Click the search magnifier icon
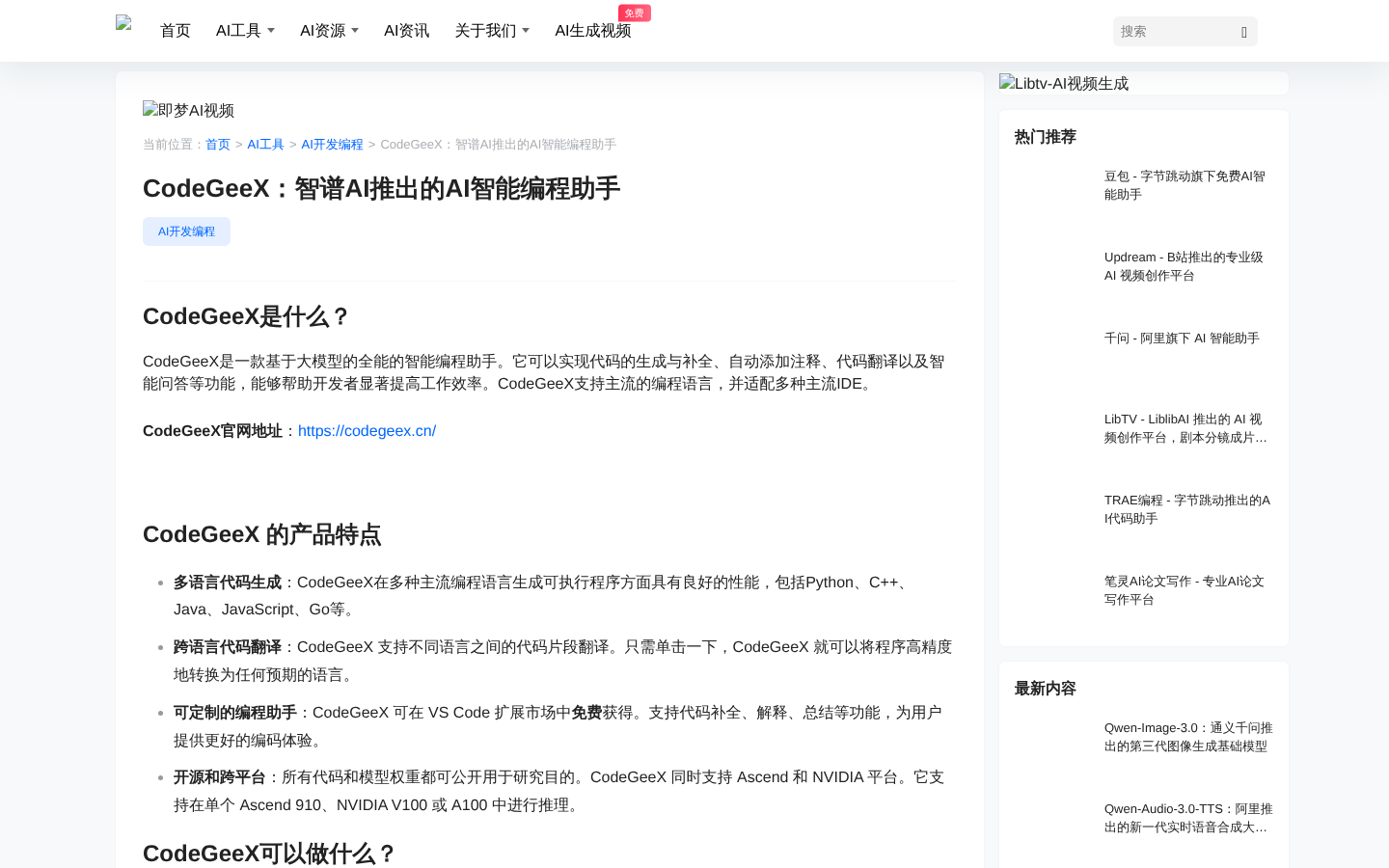 (1244, 32)
